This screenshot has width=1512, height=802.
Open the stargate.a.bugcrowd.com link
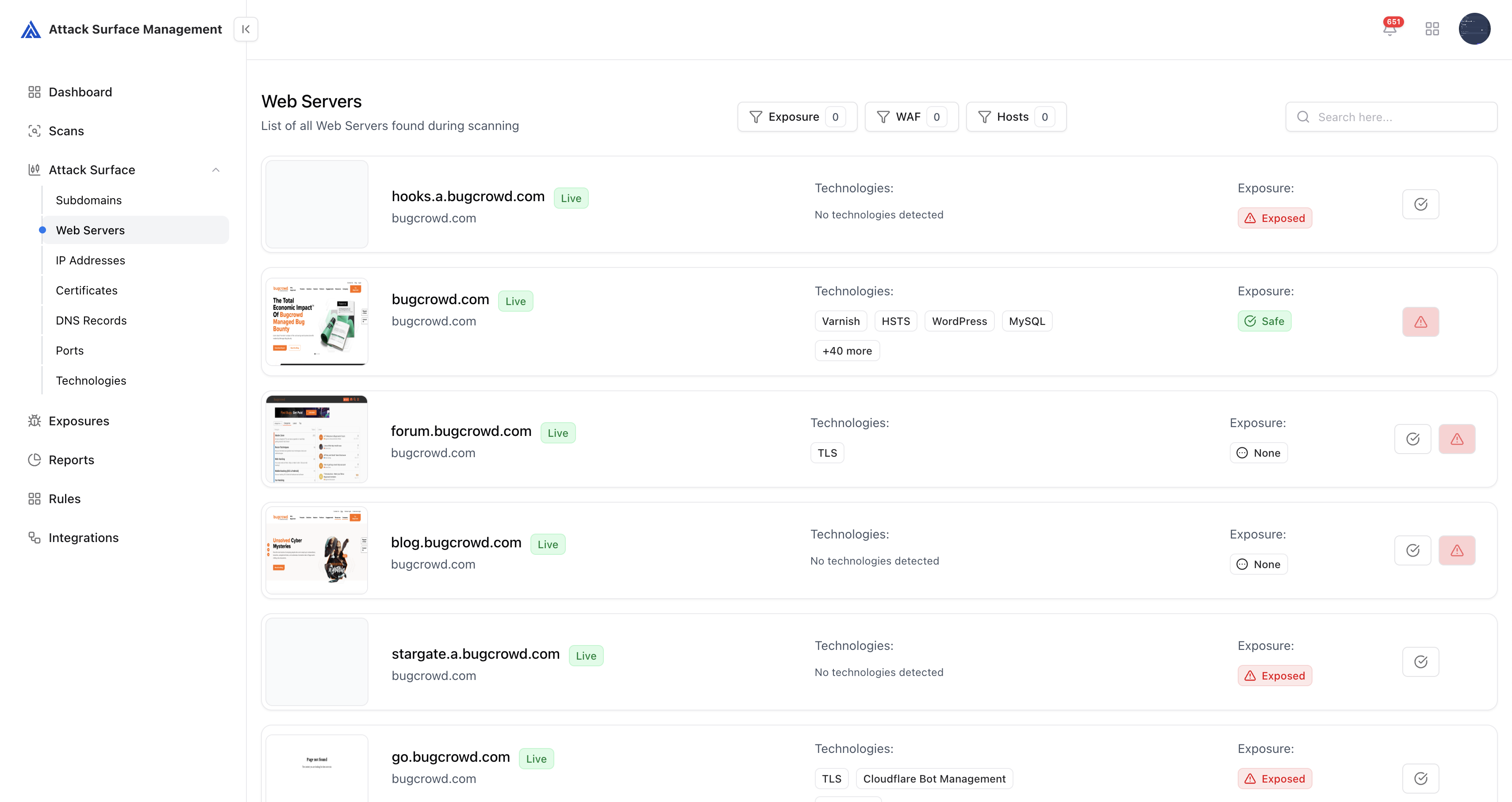[476, 653]
